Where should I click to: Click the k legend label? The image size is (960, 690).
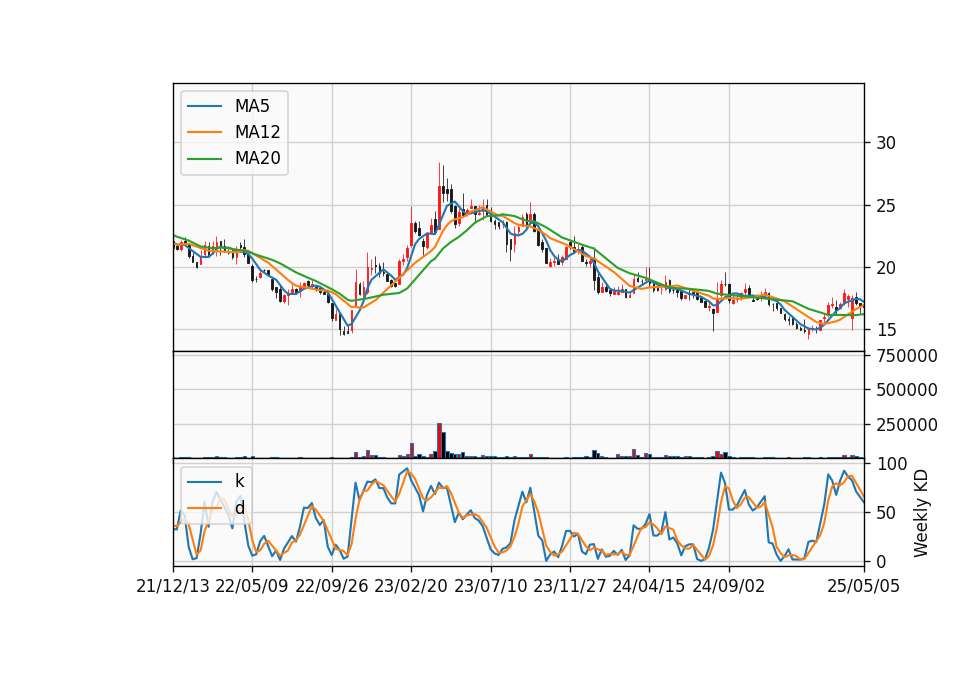coord(239,481)
